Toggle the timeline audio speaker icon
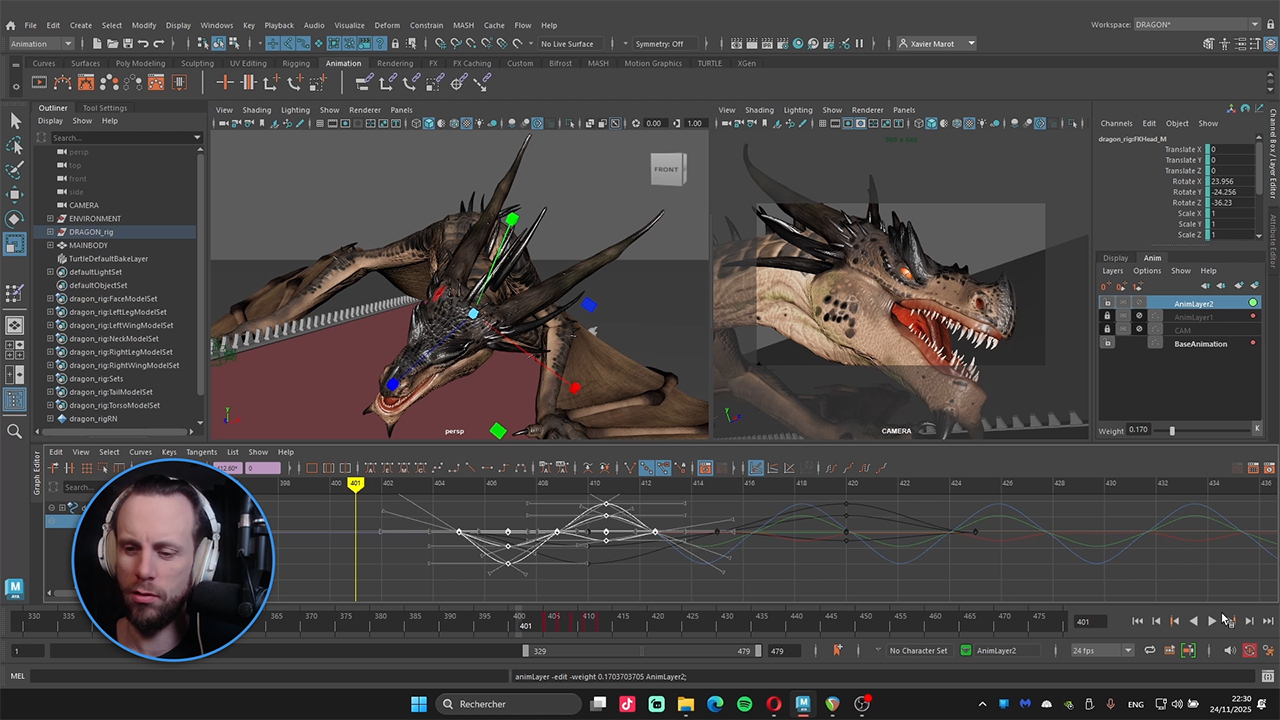 point(1230,650)
